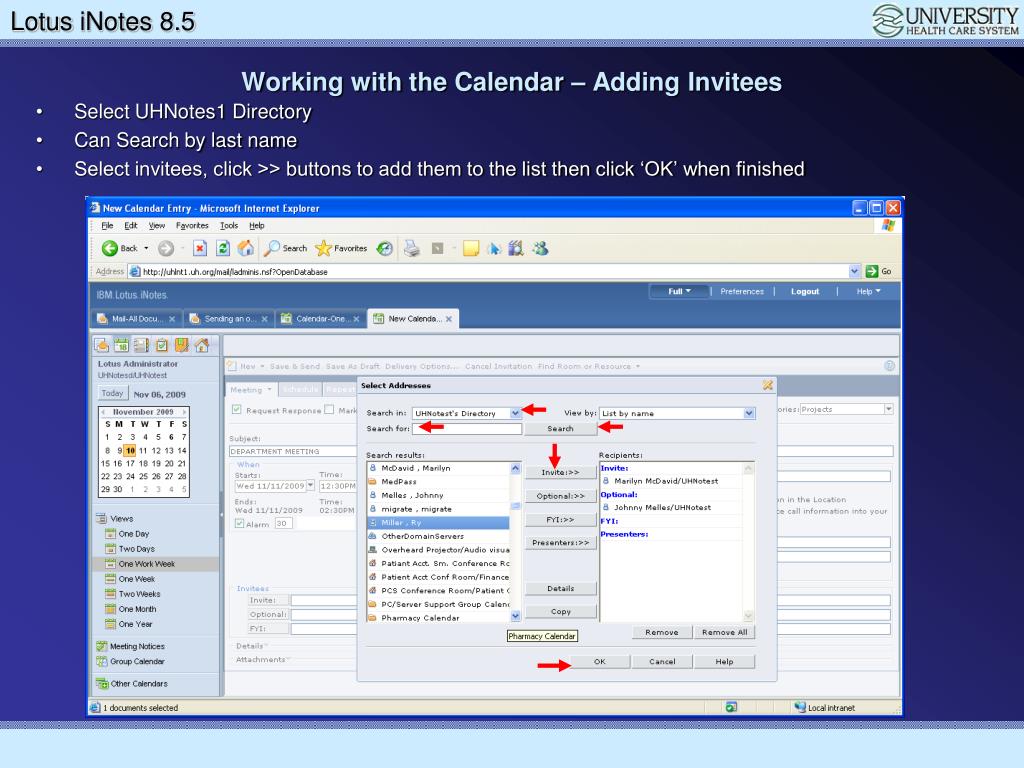
Task: Click the Favorites star icon
Action: tap(323, 248)
